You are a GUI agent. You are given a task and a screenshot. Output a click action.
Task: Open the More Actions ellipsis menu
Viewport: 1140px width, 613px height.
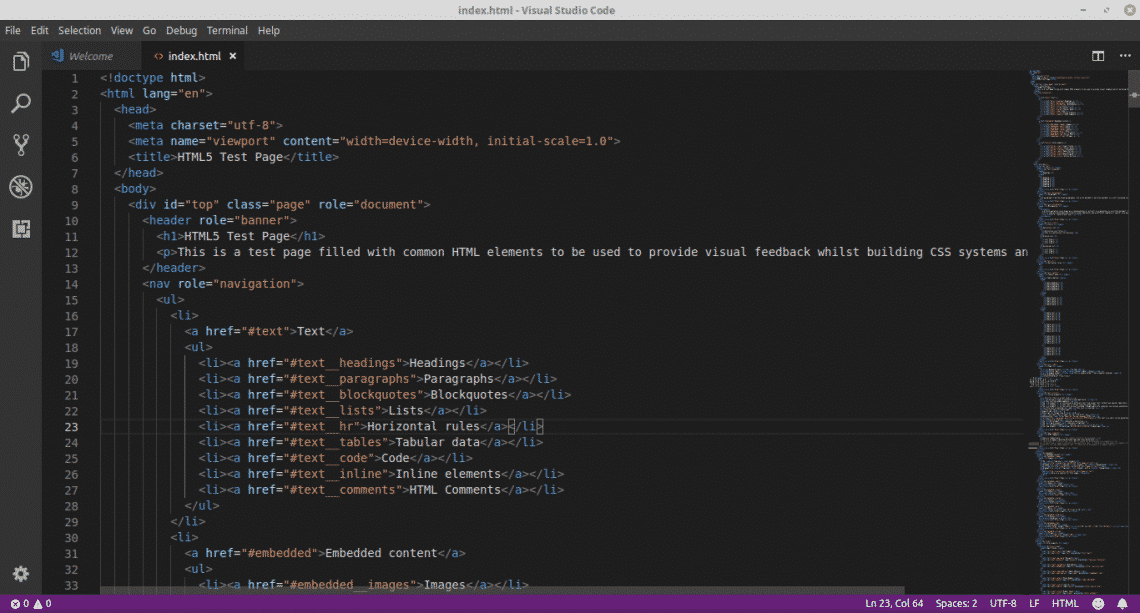(x=1122, y=57)
